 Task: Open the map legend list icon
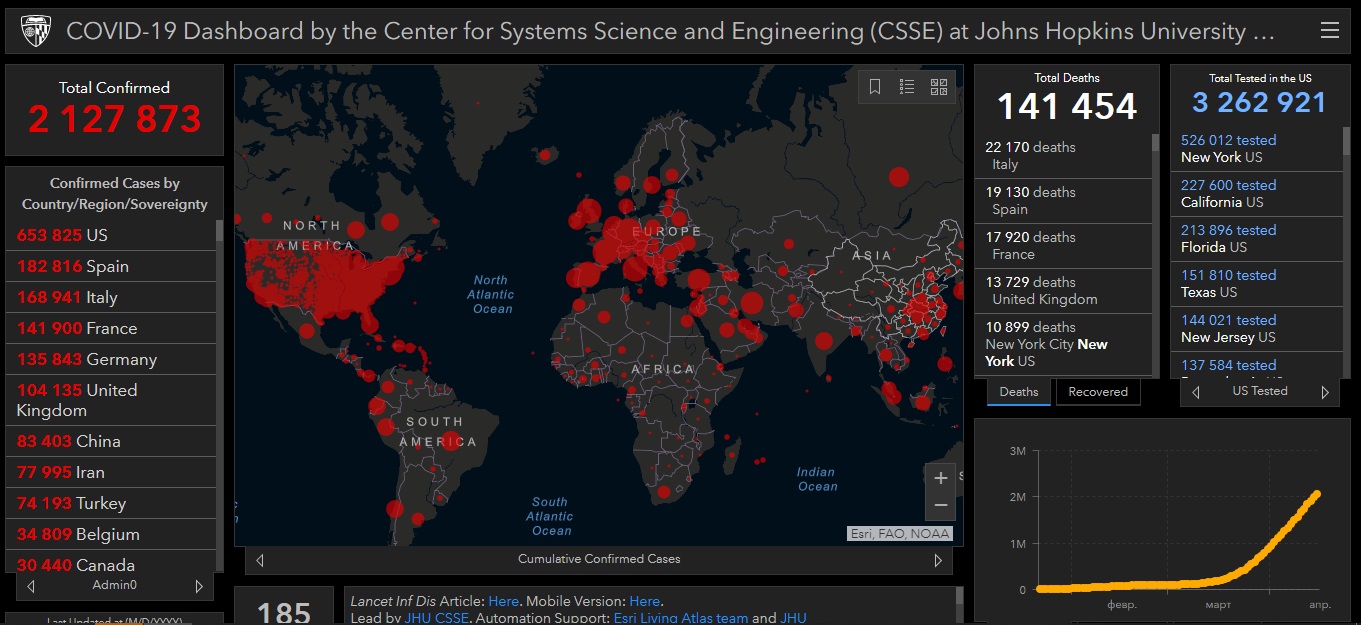907,87
